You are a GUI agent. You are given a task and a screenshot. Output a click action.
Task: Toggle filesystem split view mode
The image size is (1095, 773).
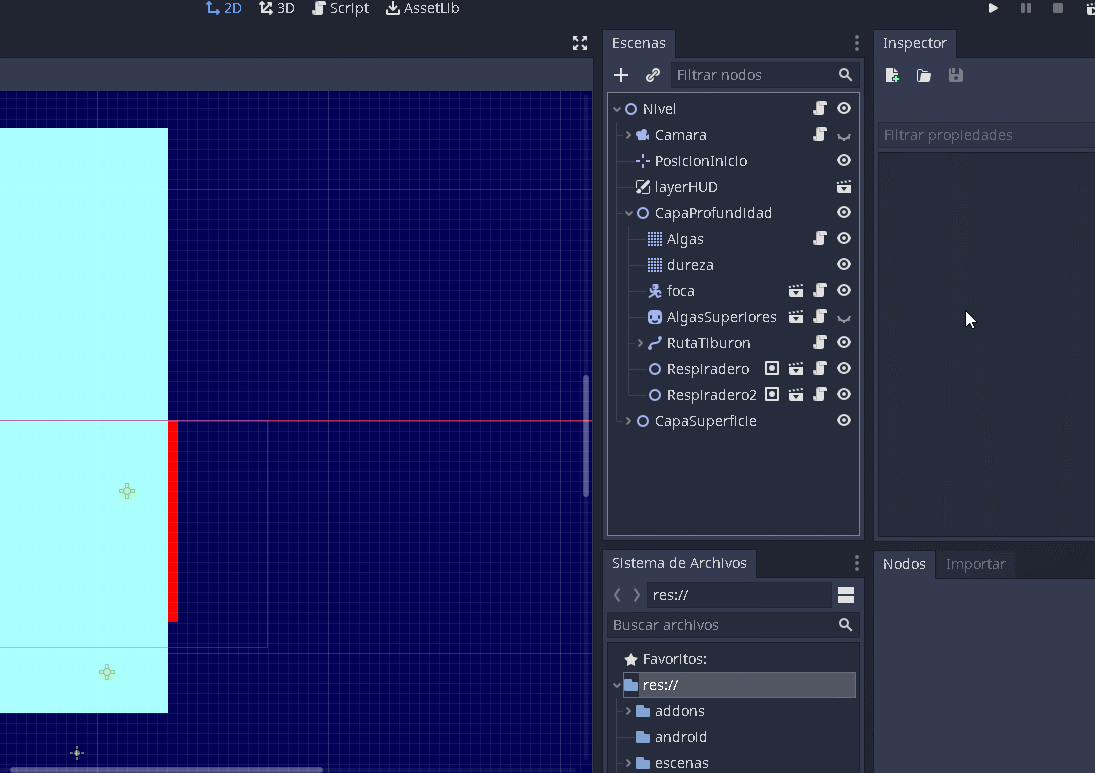(x=846, y=595)
